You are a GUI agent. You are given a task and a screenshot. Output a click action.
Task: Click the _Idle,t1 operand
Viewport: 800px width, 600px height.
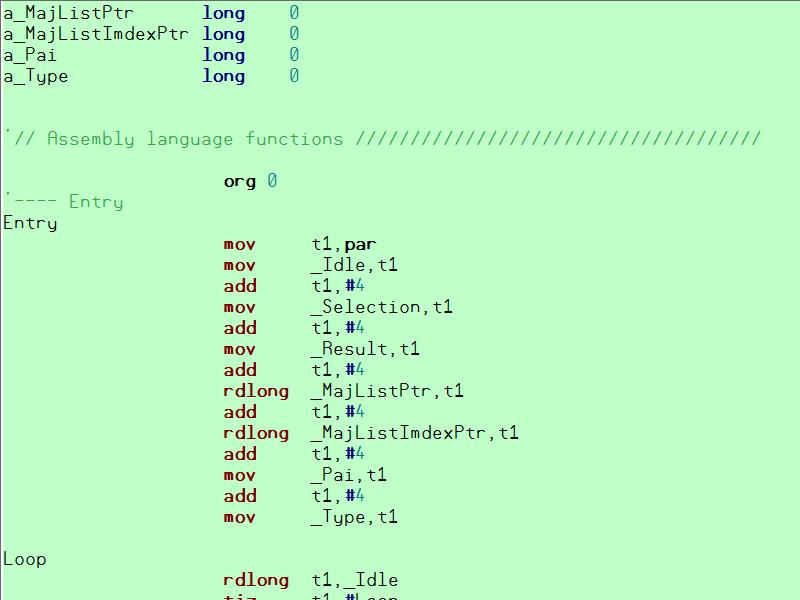tap(354, 265)
